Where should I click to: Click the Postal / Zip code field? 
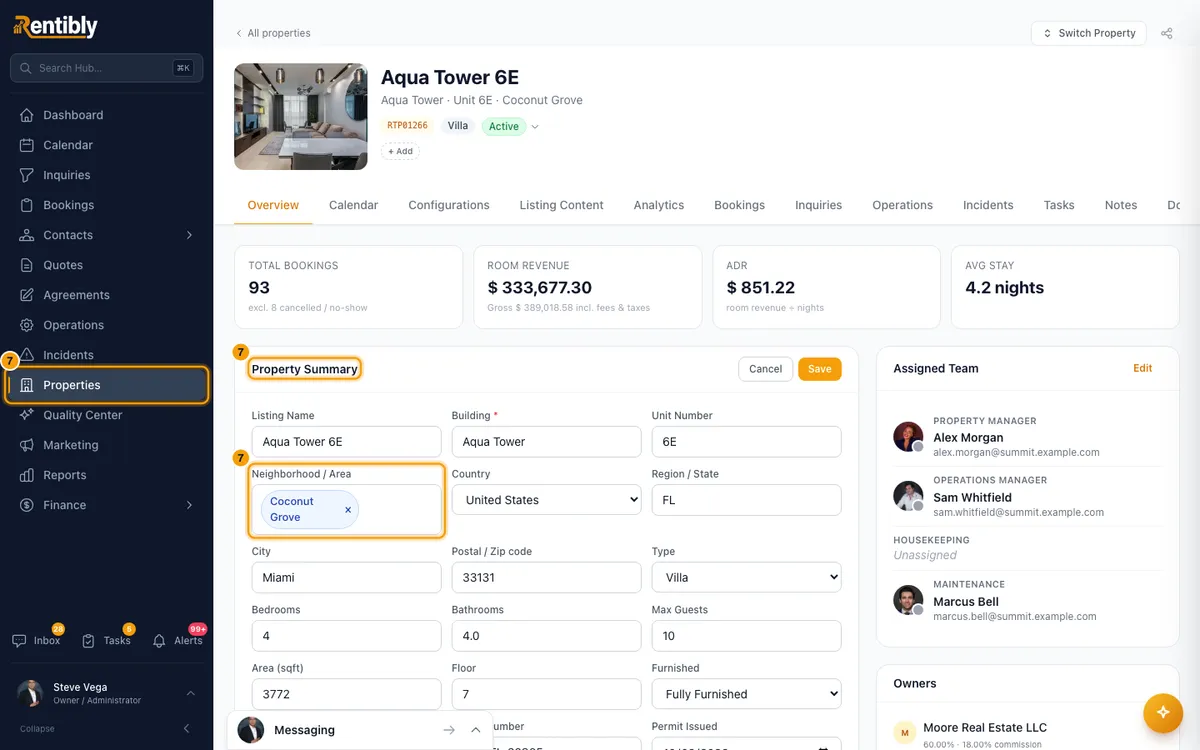[546, 577]
